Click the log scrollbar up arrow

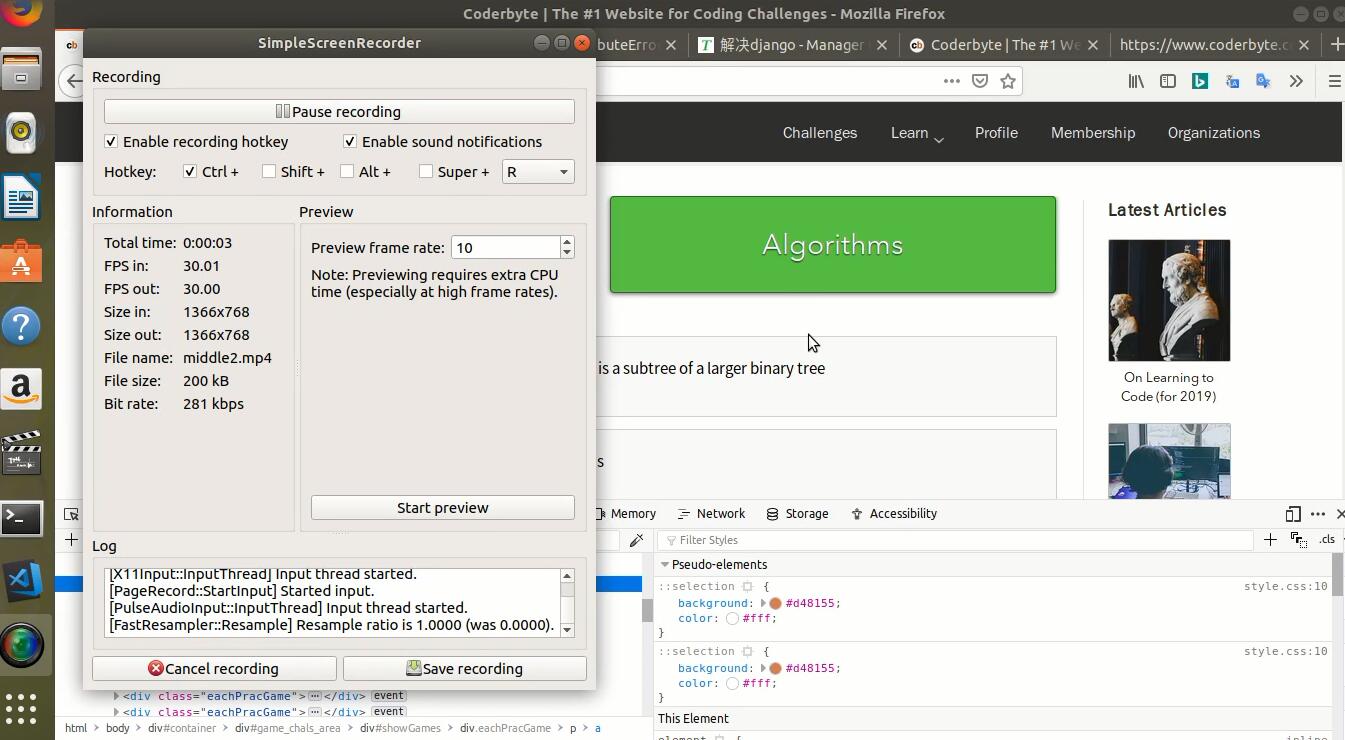click(x=568, y=576)
